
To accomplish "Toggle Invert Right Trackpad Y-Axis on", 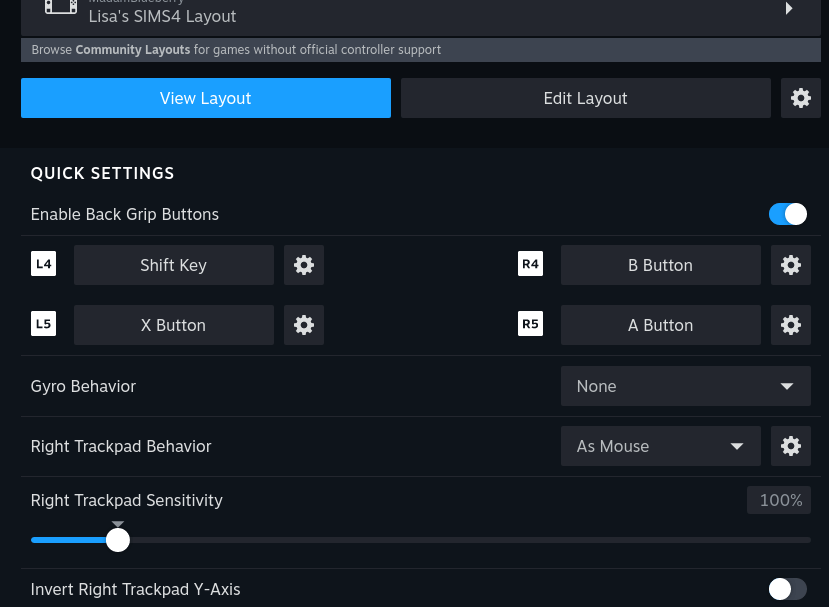I will (787, 589).
